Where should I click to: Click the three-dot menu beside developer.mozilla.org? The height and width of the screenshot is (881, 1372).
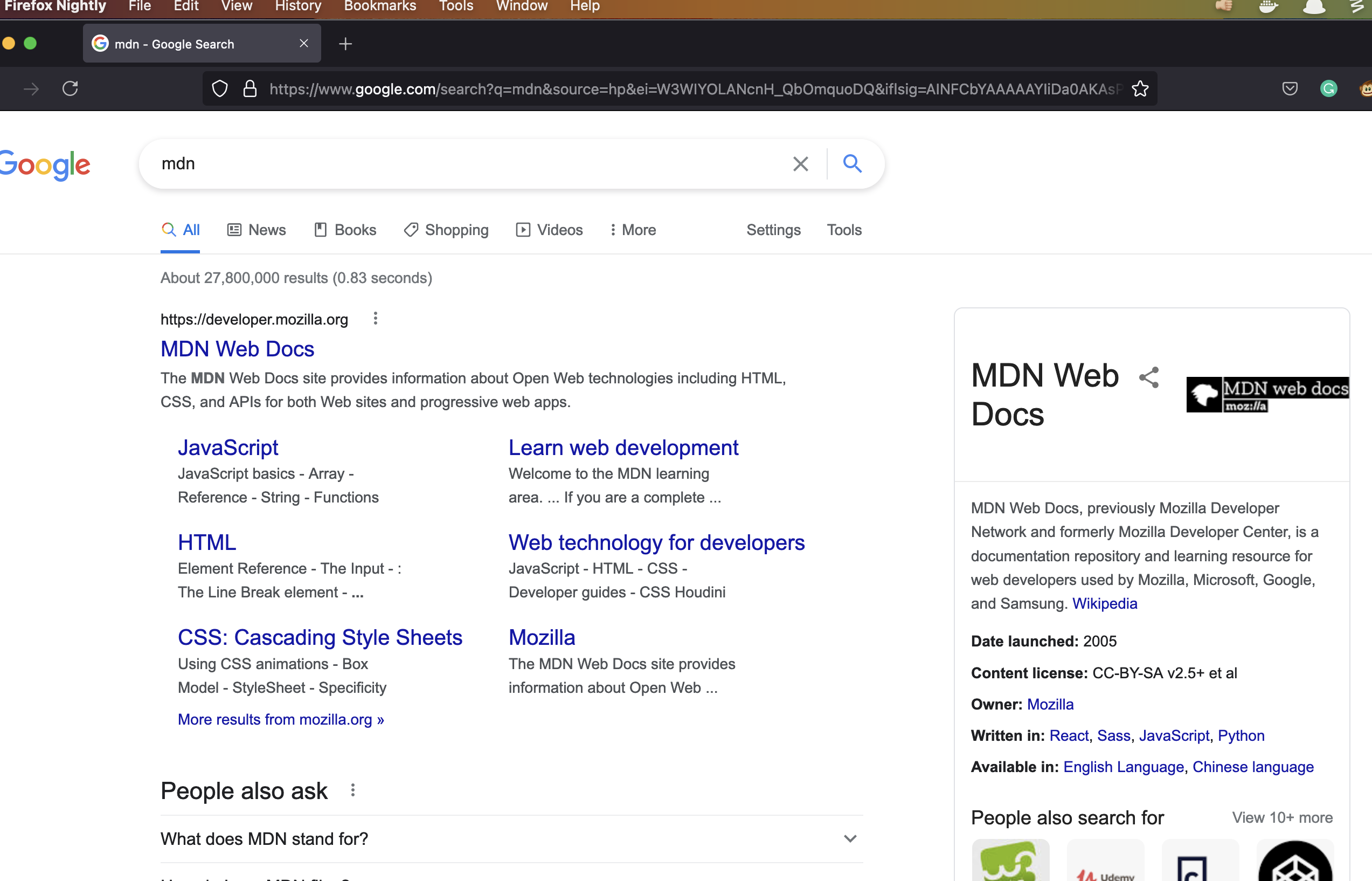point(375,319)
